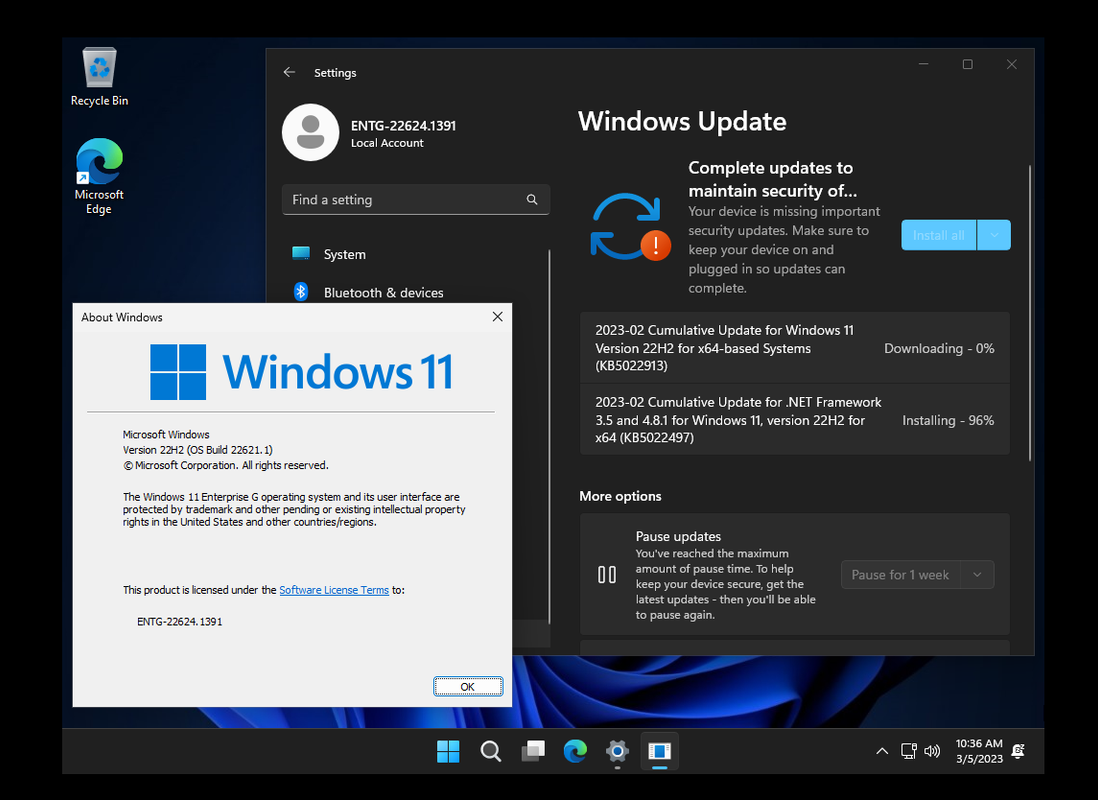
Task: Open the Microsoft Edge desktop shortcut
Action: coord(99,175)
